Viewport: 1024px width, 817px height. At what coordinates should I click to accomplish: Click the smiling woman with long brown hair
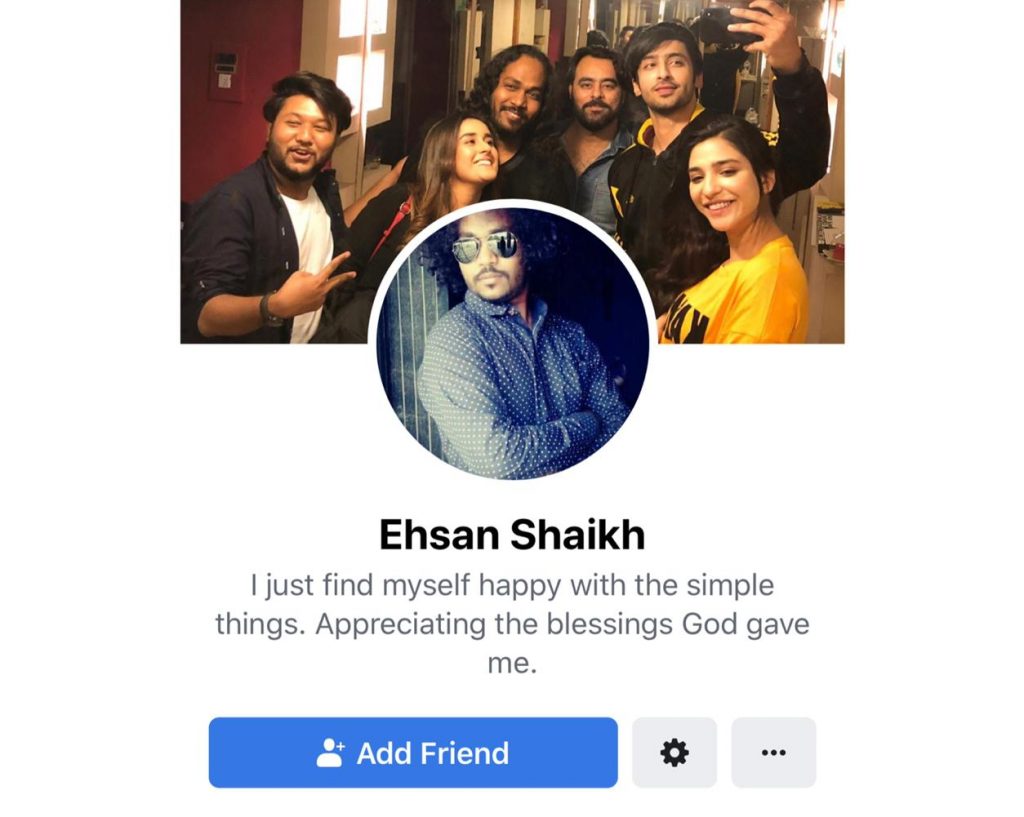pos(451,176)
